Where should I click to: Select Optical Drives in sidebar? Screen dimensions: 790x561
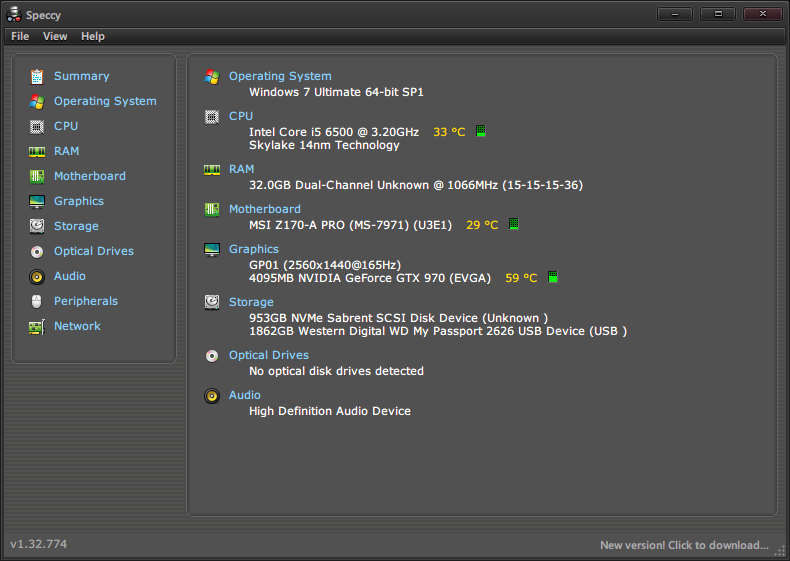click(x=94, y=251)
